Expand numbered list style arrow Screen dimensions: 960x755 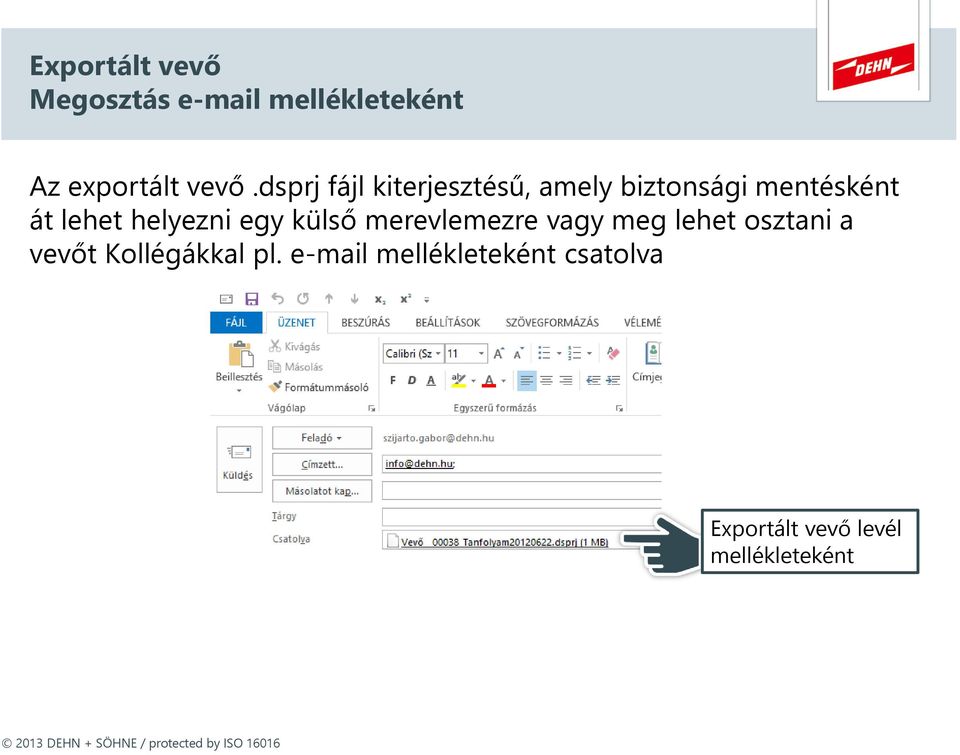click(x=589, y=353)
